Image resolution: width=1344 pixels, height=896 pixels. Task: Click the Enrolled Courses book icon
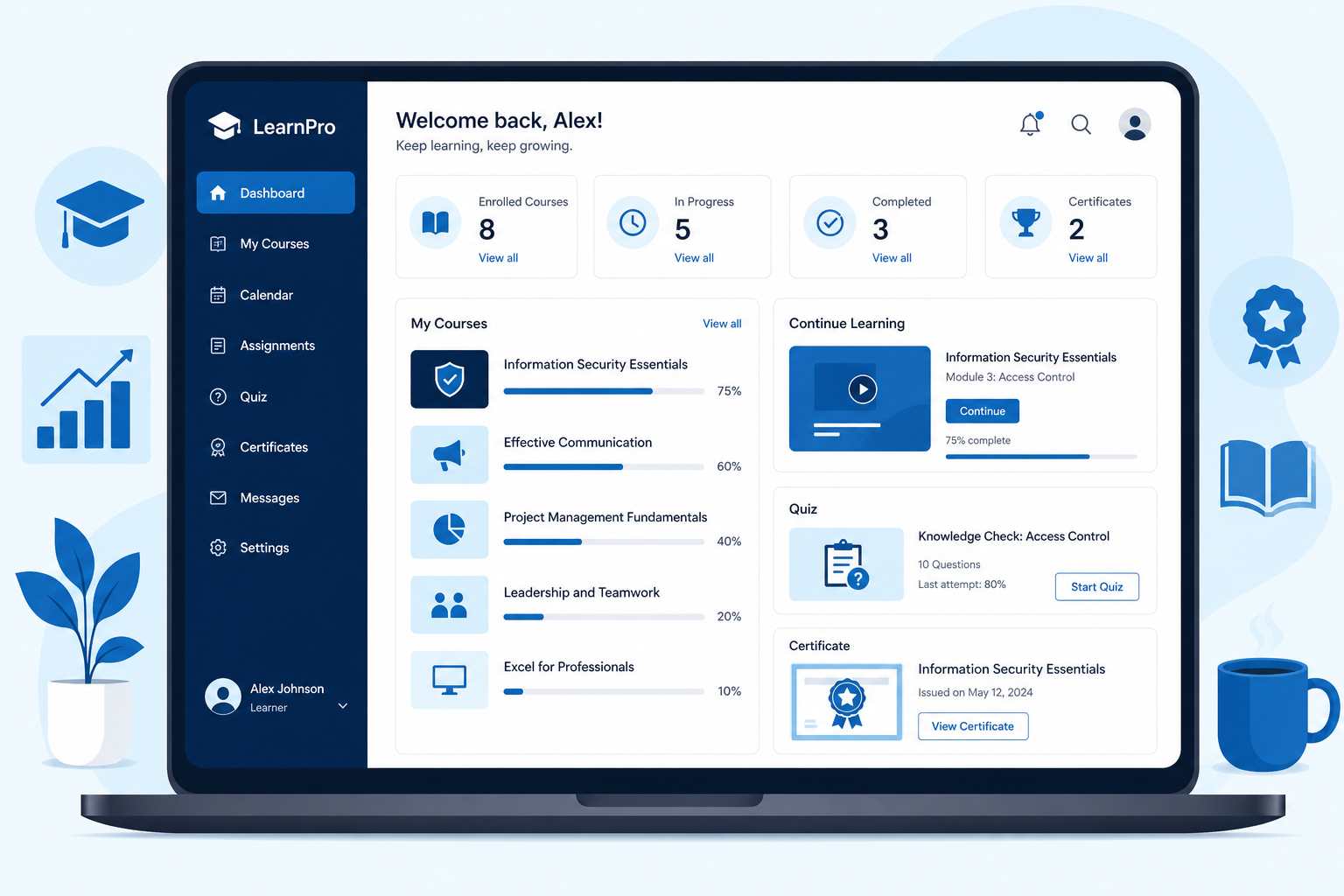tap(436, 223)
